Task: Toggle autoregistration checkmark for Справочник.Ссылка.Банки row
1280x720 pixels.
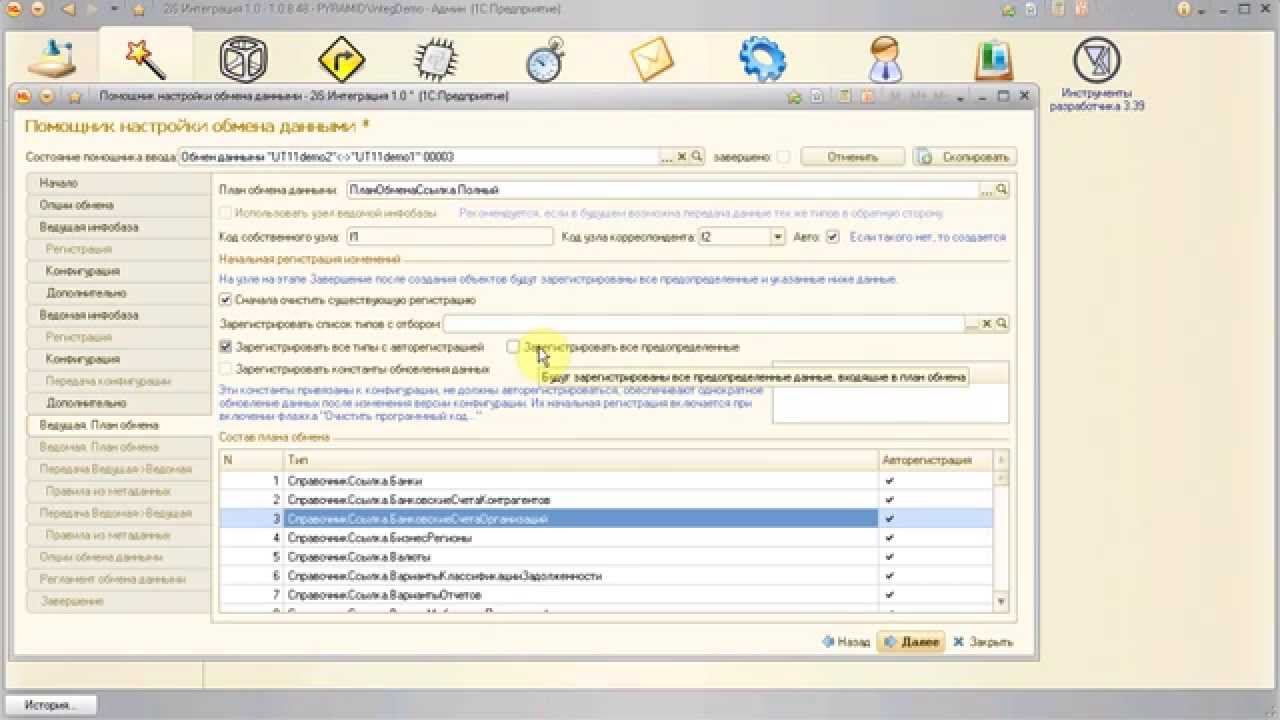Action: (x=889, y=481)
